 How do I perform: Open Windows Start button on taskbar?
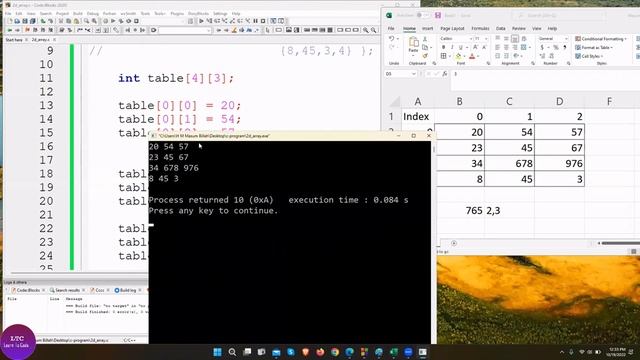pyautogui.click(x=218, y=352)
